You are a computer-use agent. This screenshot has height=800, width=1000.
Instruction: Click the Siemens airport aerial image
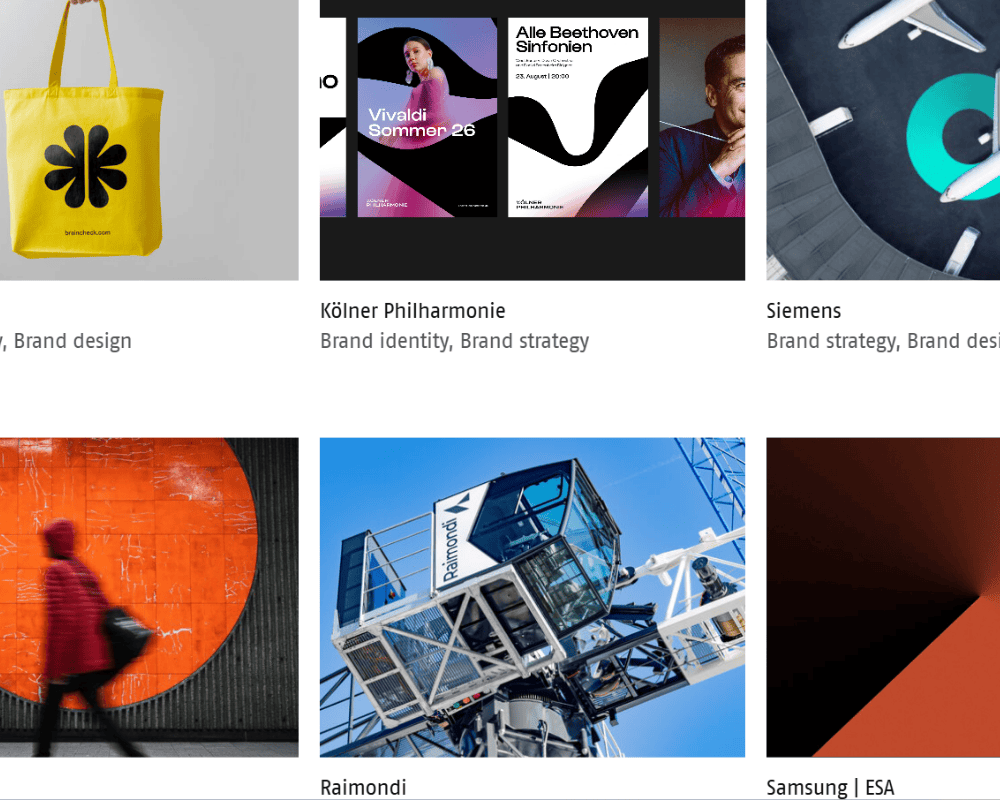tap(883, 140)
